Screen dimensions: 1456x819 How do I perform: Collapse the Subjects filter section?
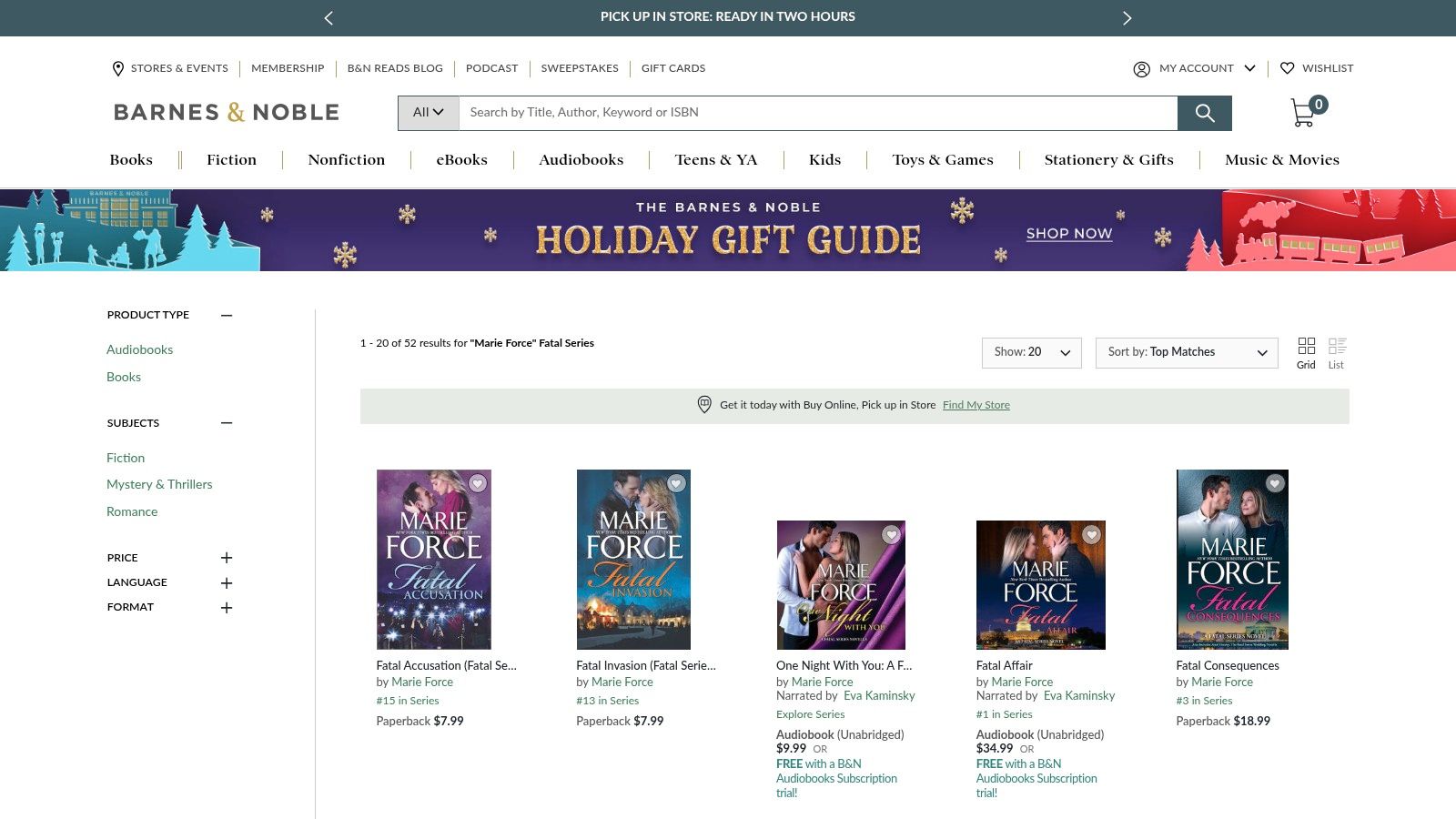(227, 423)
